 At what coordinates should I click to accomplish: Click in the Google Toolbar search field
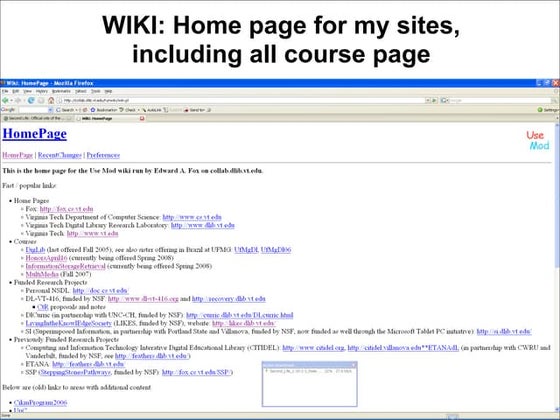33,110
